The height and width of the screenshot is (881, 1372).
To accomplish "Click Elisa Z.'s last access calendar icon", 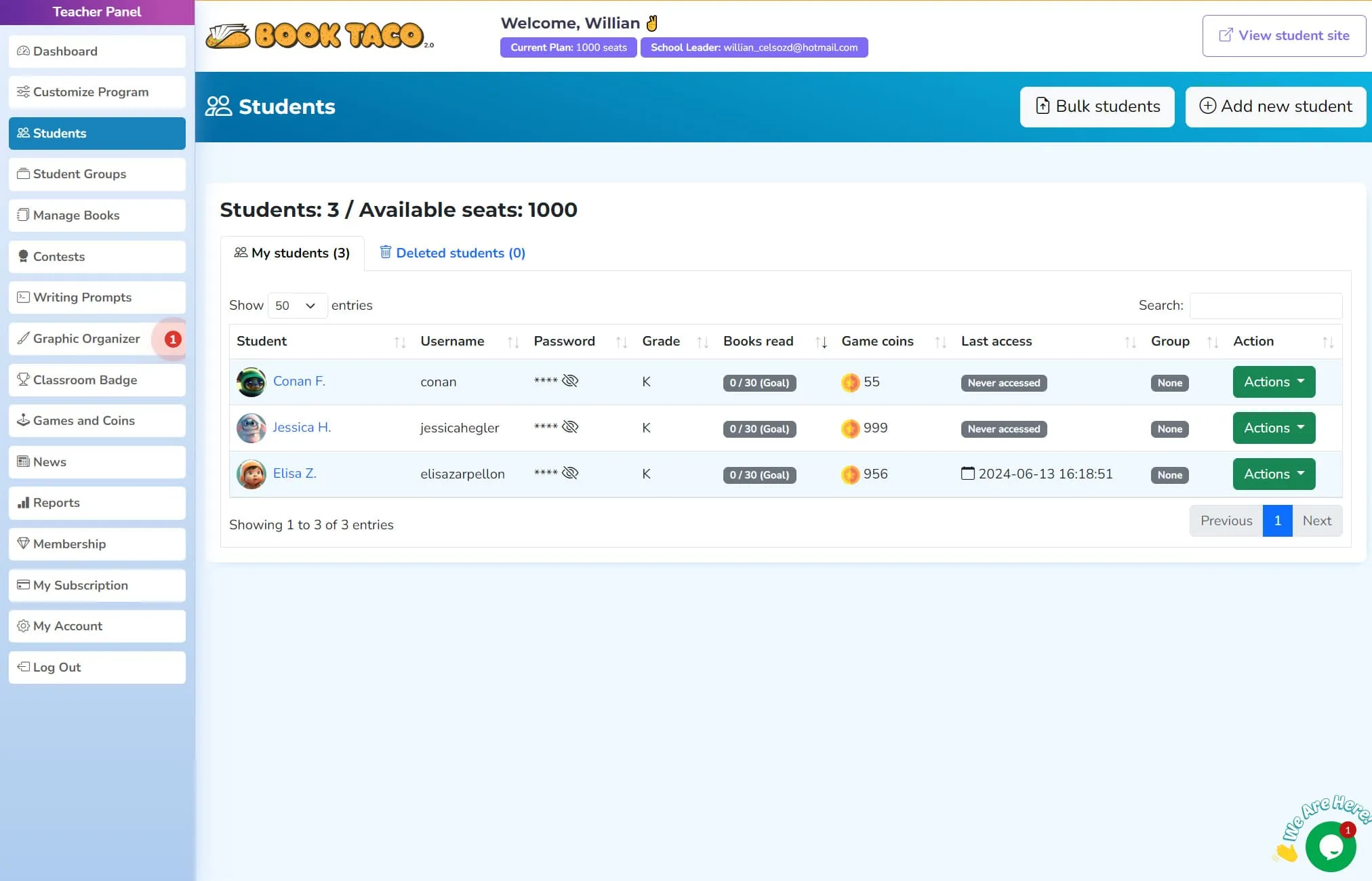I will pyautogui.click(x=968, y=474).
